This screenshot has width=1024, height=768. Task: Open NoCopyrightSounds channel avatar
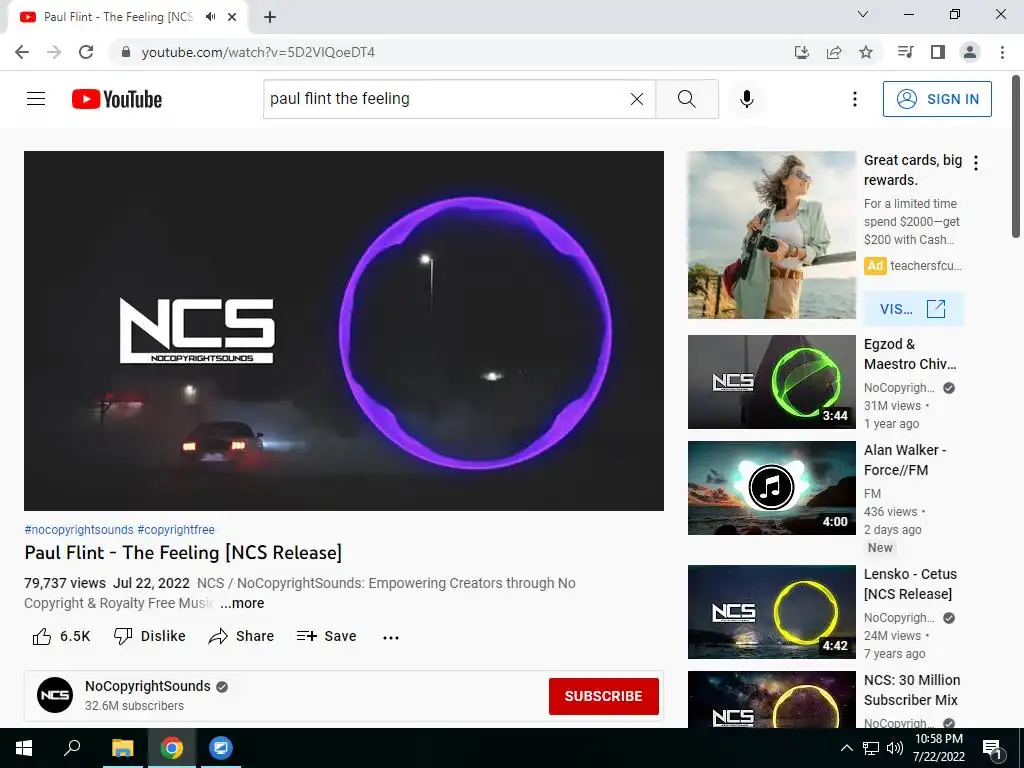click(55, 696)
